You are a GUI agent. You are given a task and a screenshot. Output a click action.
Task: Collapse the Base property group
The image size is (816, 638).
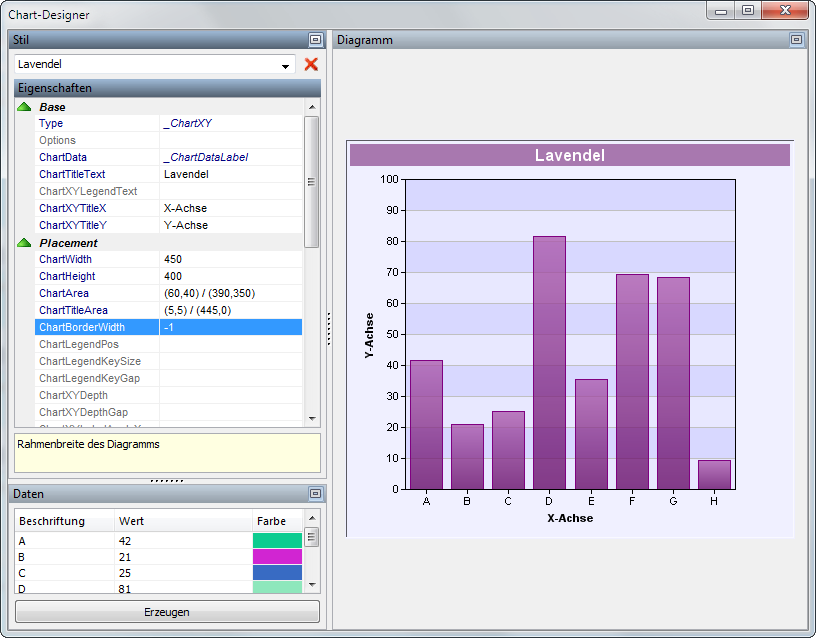(25, 107)
